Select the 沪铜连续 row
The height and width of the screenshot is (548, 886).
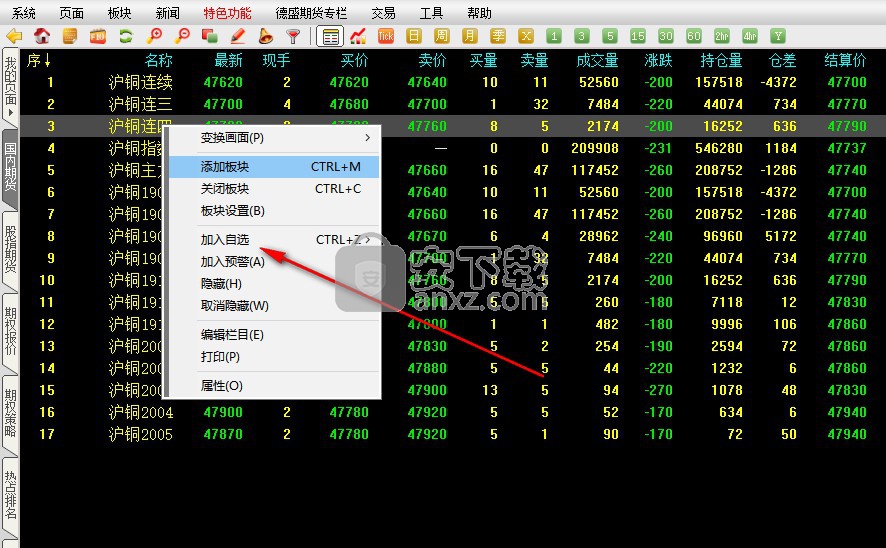tap(140, 82)
